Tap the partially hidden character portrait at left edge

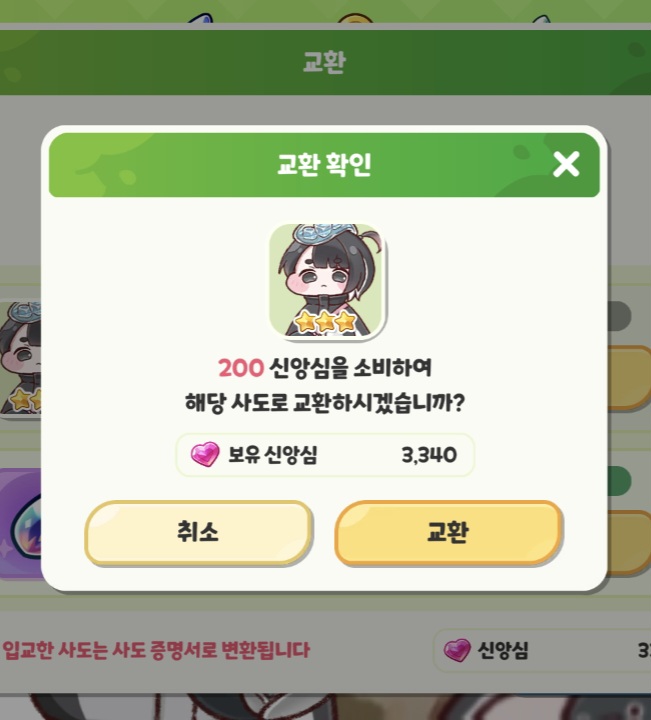pos(21,358)
